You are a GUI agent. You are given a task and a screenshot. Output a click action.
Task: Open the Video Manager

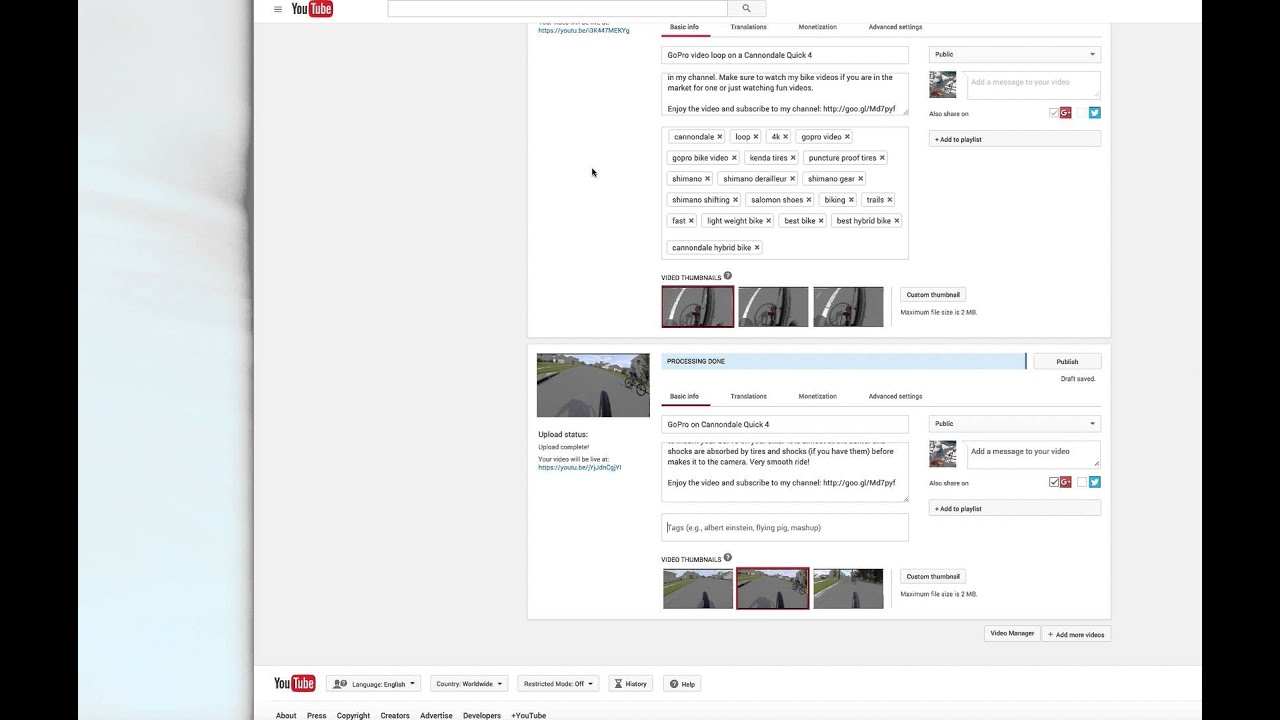point(1012,634)
